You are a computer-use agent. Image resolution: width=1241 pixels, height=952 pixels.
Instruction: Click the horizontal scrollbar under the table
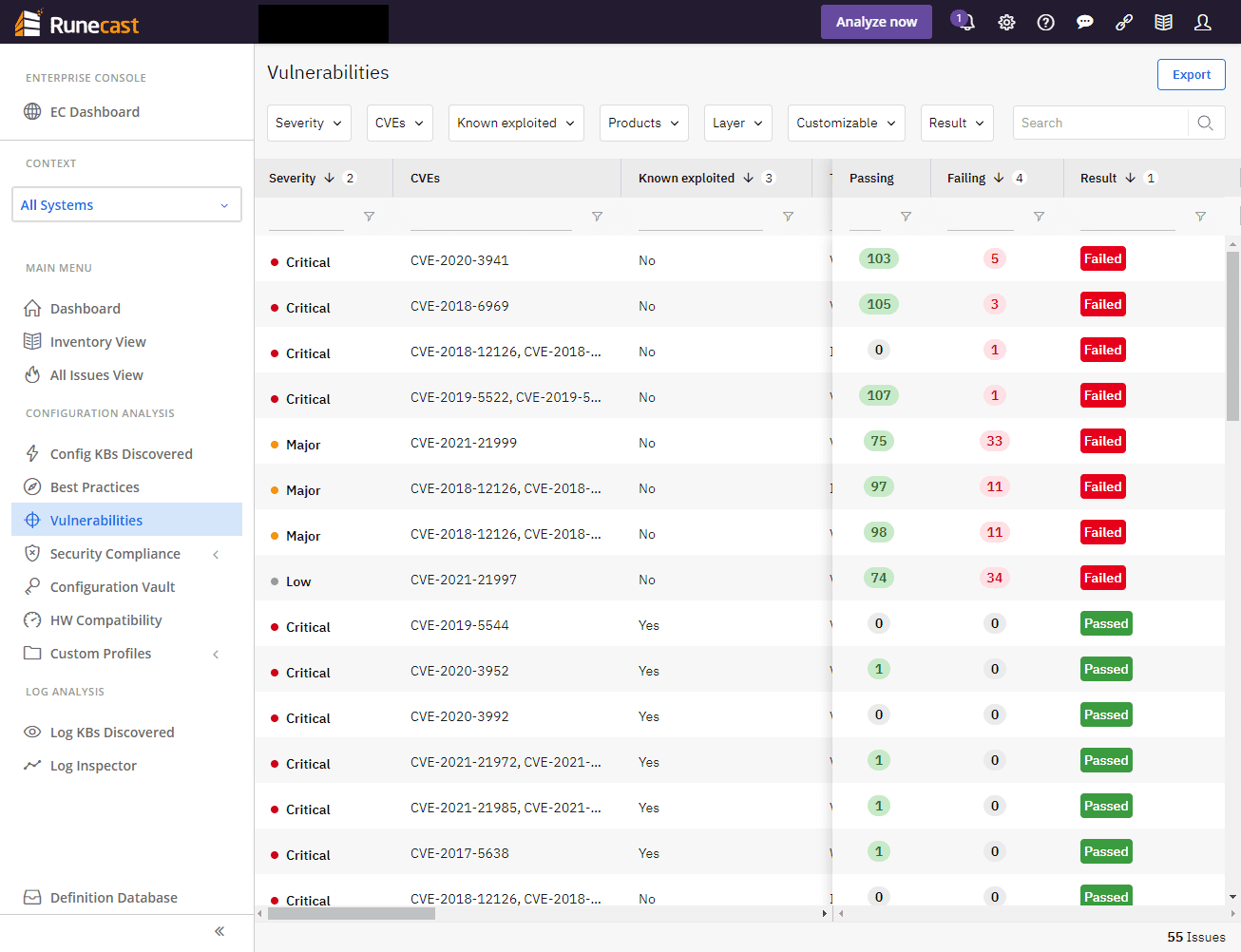(x=352, y=913)
